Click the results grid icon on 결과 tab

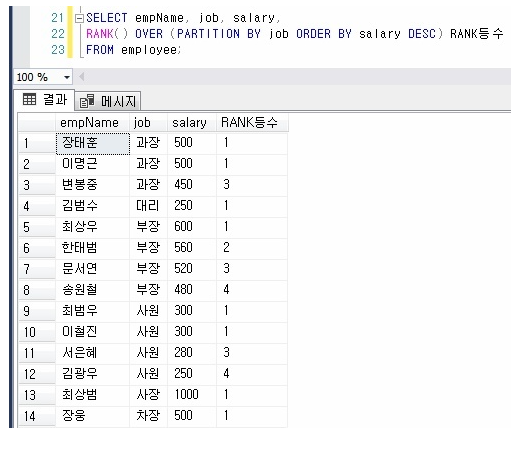(29, 99)
